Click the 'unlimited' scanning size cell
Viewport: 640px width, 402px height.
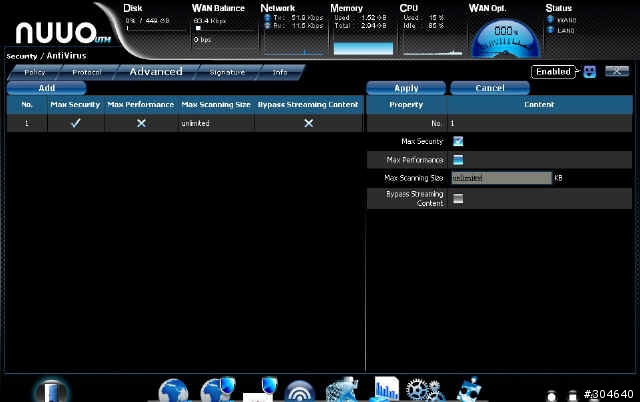click(216, 123)
